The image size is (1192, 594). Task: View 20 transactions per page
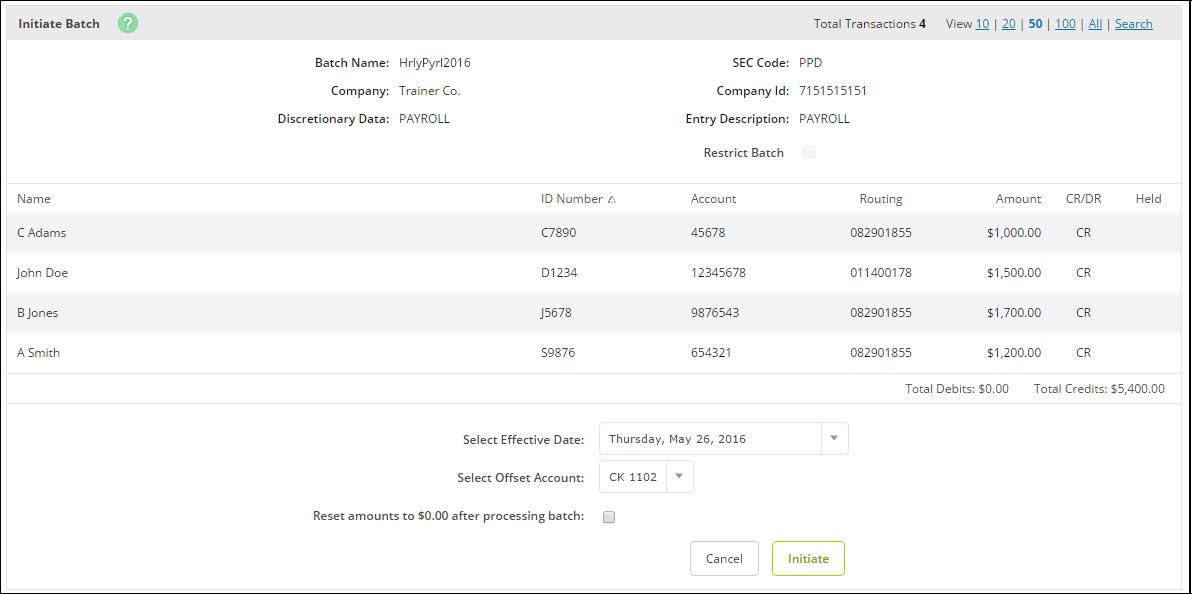click(x=1009, y=24)
